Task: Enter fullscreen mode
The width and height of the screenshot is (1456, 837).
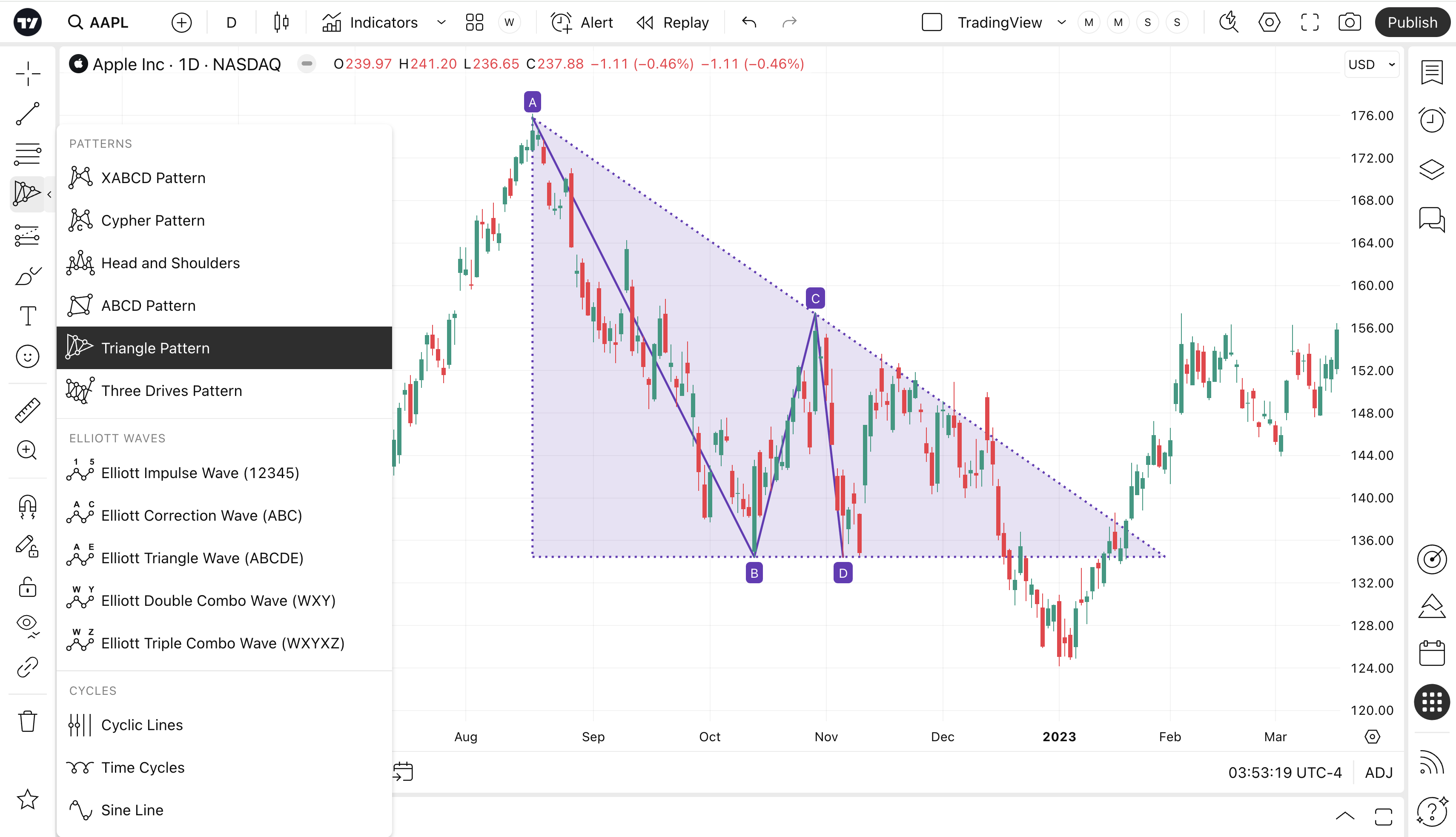Action: pos(1310,23)
